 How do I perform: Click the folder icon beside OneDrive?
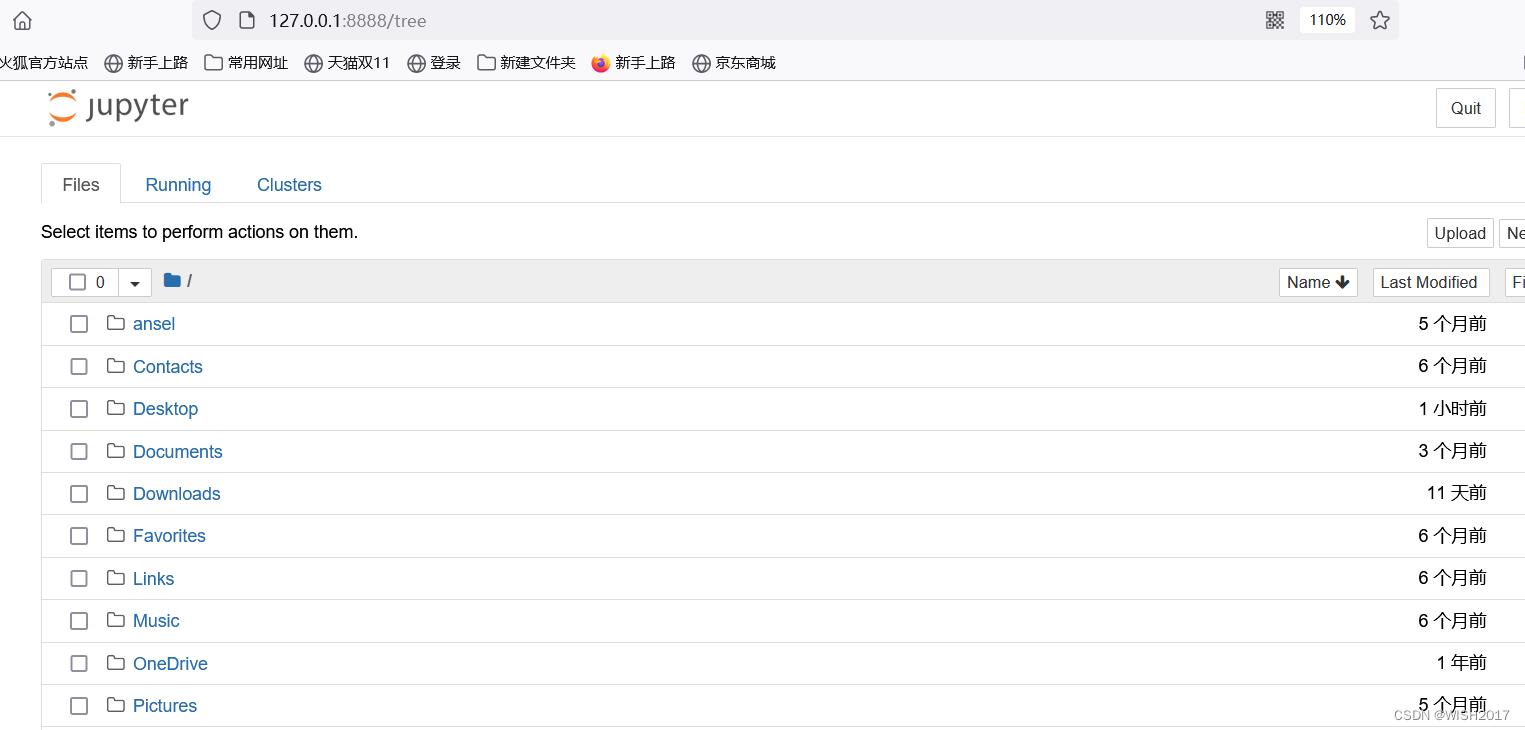tap(116, 663)
